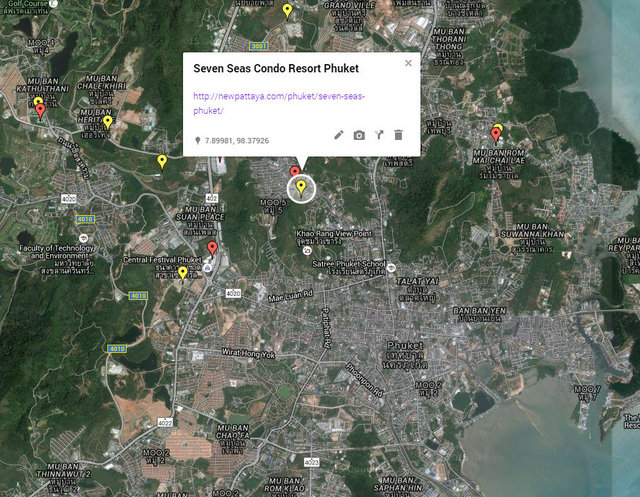
Task: Click the camera add-image icon in the popup
Action: (359, 135)
